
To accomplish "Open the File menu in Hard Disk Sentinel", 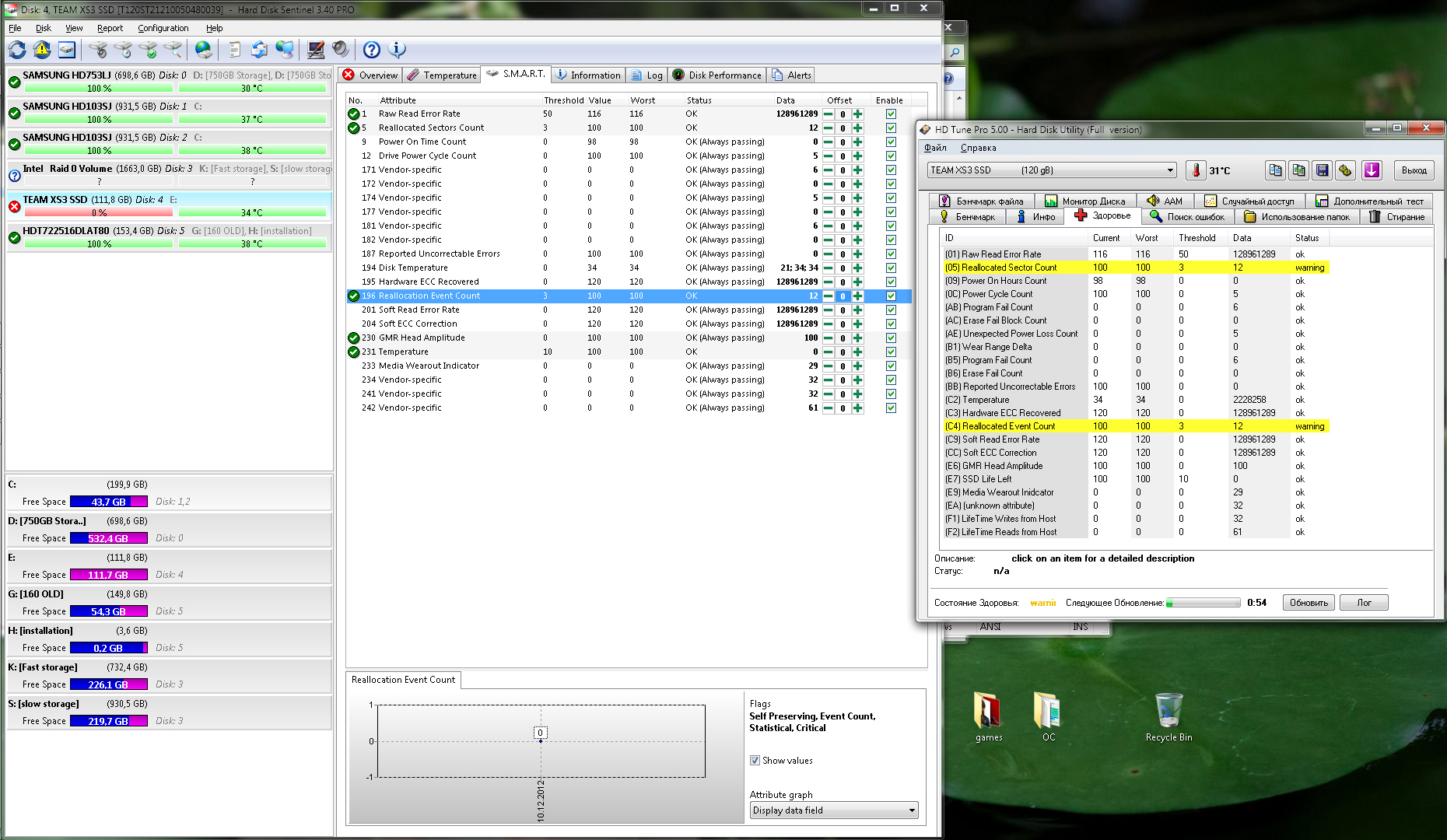I will tap(15, 28).
